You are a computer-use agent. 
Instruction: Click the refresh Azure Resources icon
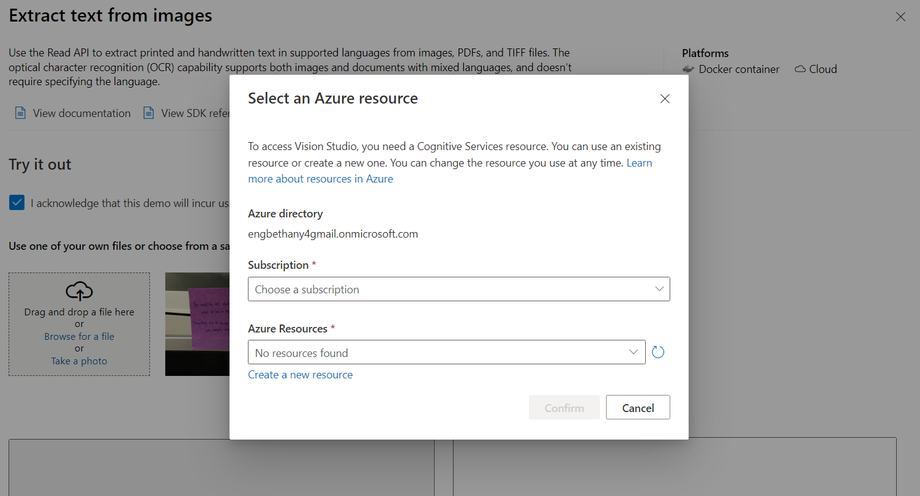[658, 352]
